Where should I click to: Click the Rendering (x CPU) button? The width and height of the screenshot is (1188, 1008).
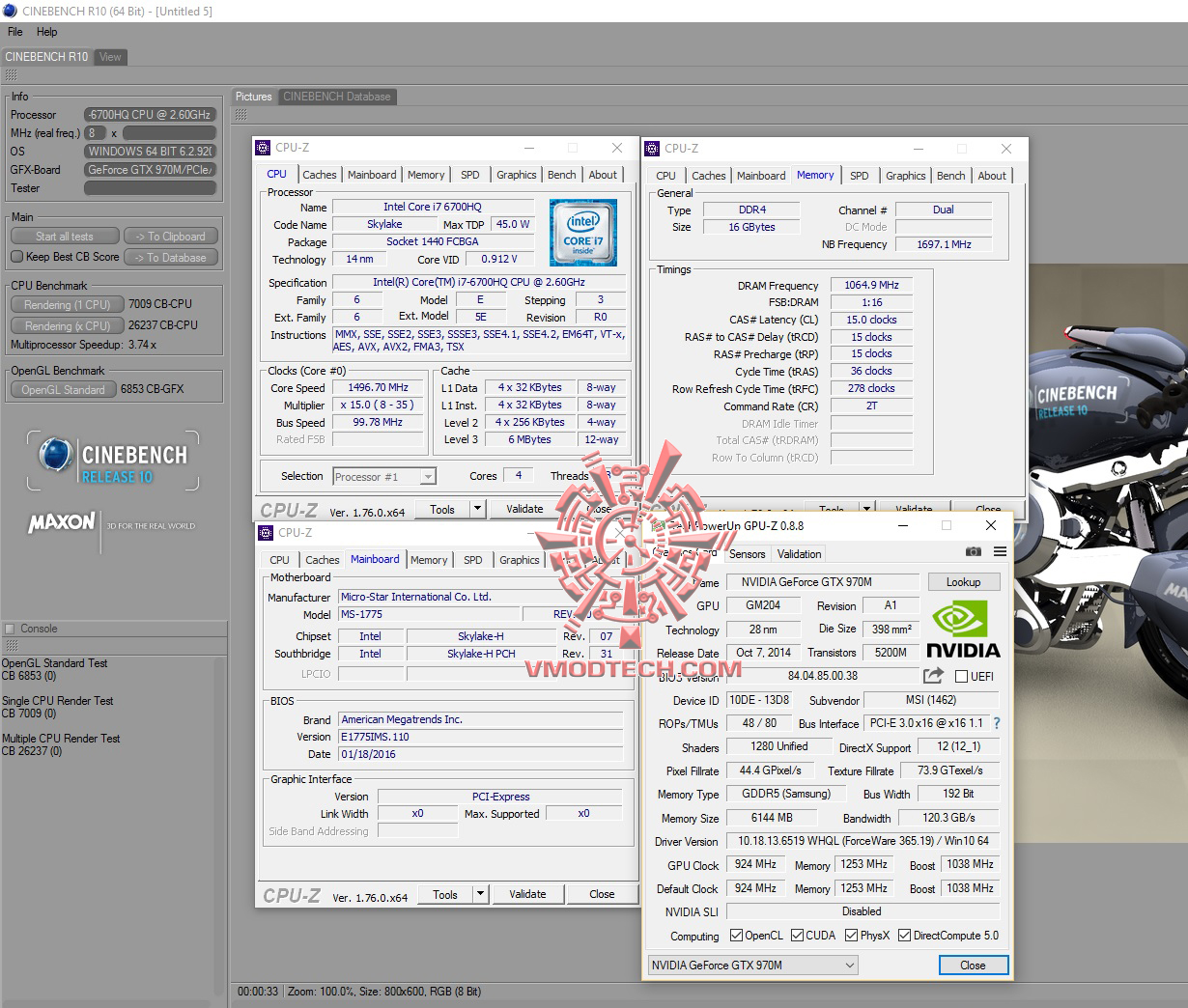(x=68, y=325)
